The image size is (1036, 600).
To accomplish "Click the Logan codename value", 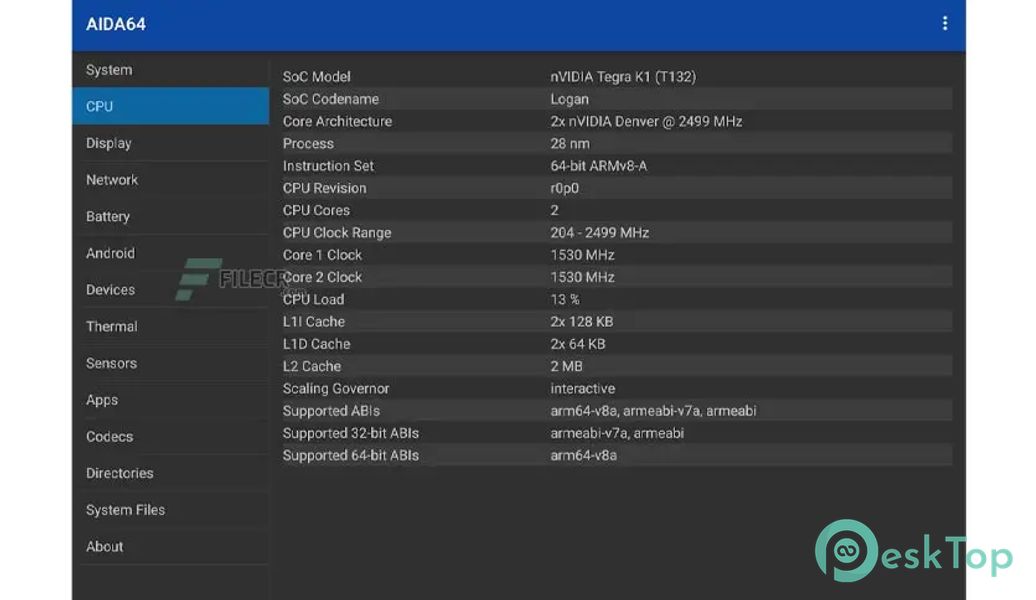I will pyautogui.click(x=570, y=99).
